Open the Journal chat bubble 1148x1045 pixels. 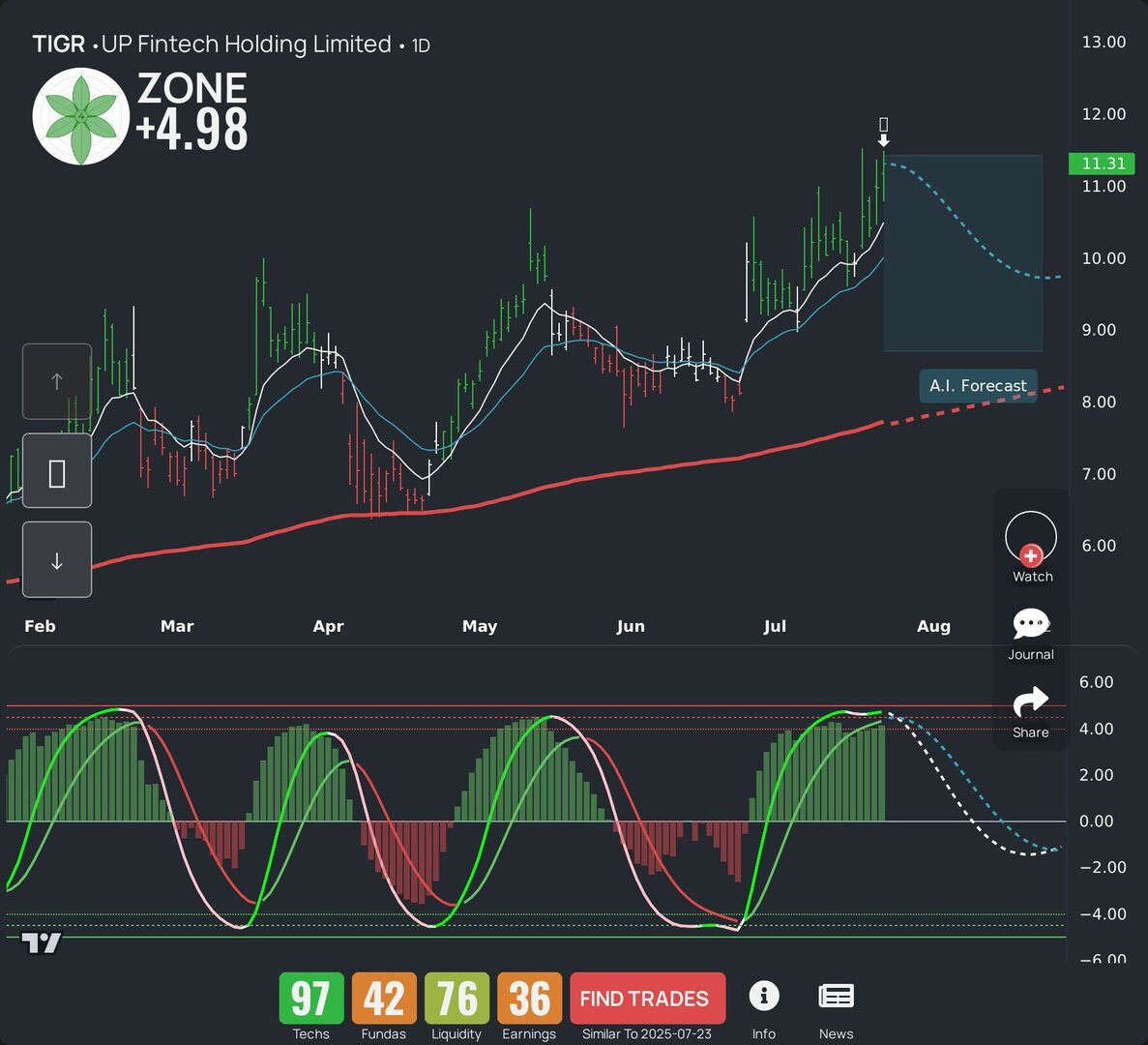[1031, 634]
